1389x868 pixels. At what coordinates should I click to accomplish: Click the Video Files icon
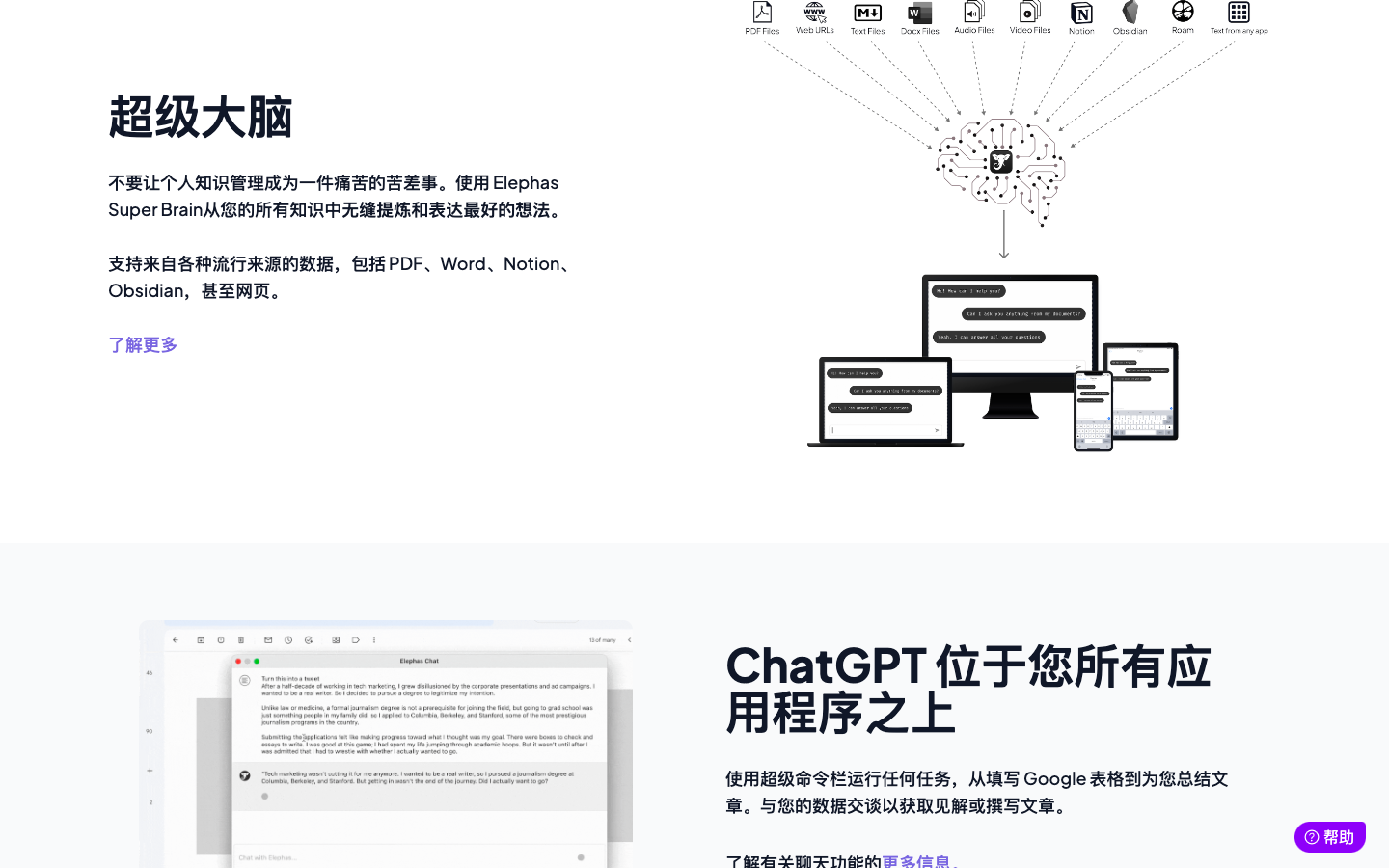(1029, 12)
